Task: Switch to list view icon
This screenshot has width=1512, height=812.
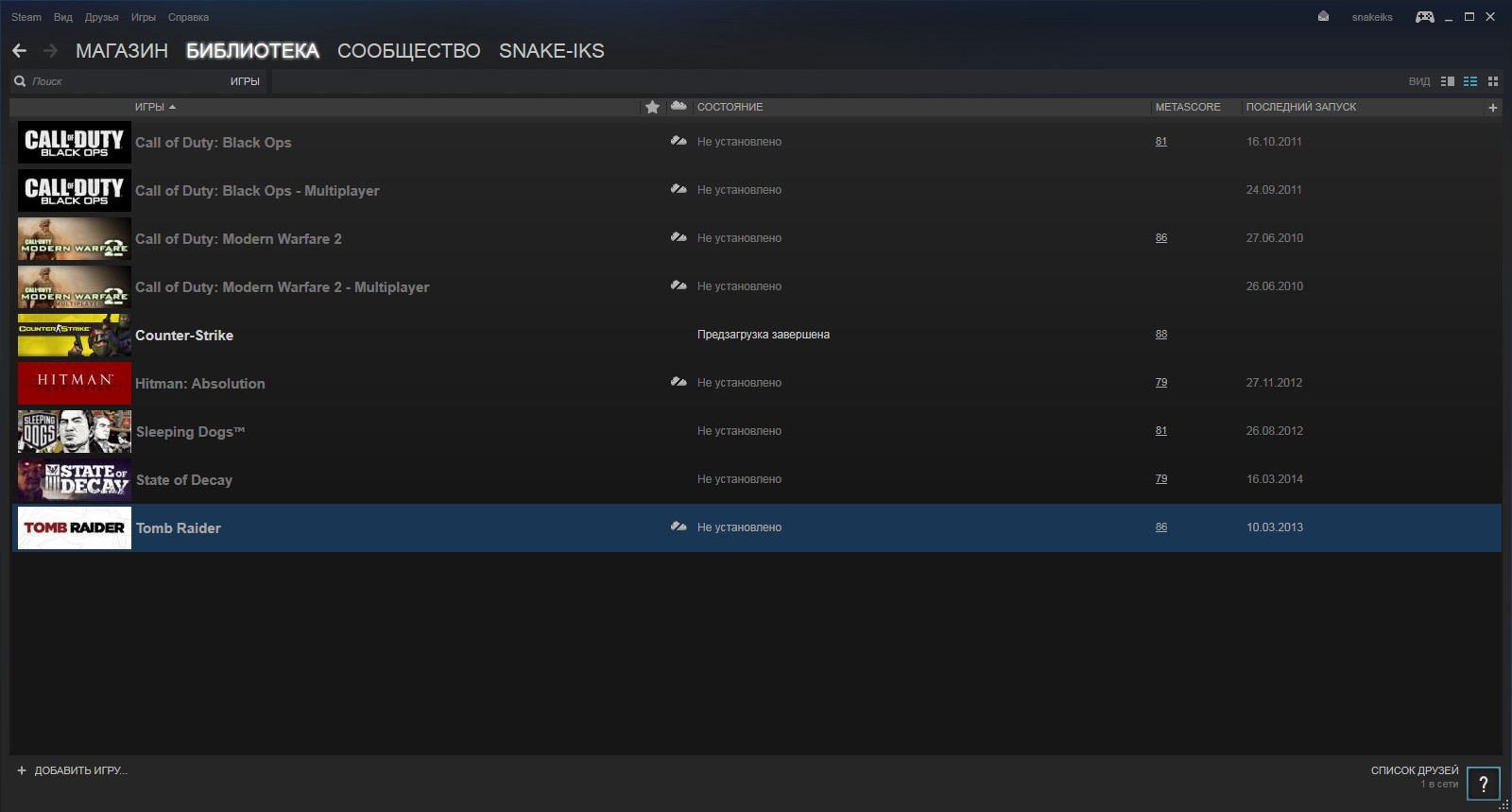Action: 1470,81
